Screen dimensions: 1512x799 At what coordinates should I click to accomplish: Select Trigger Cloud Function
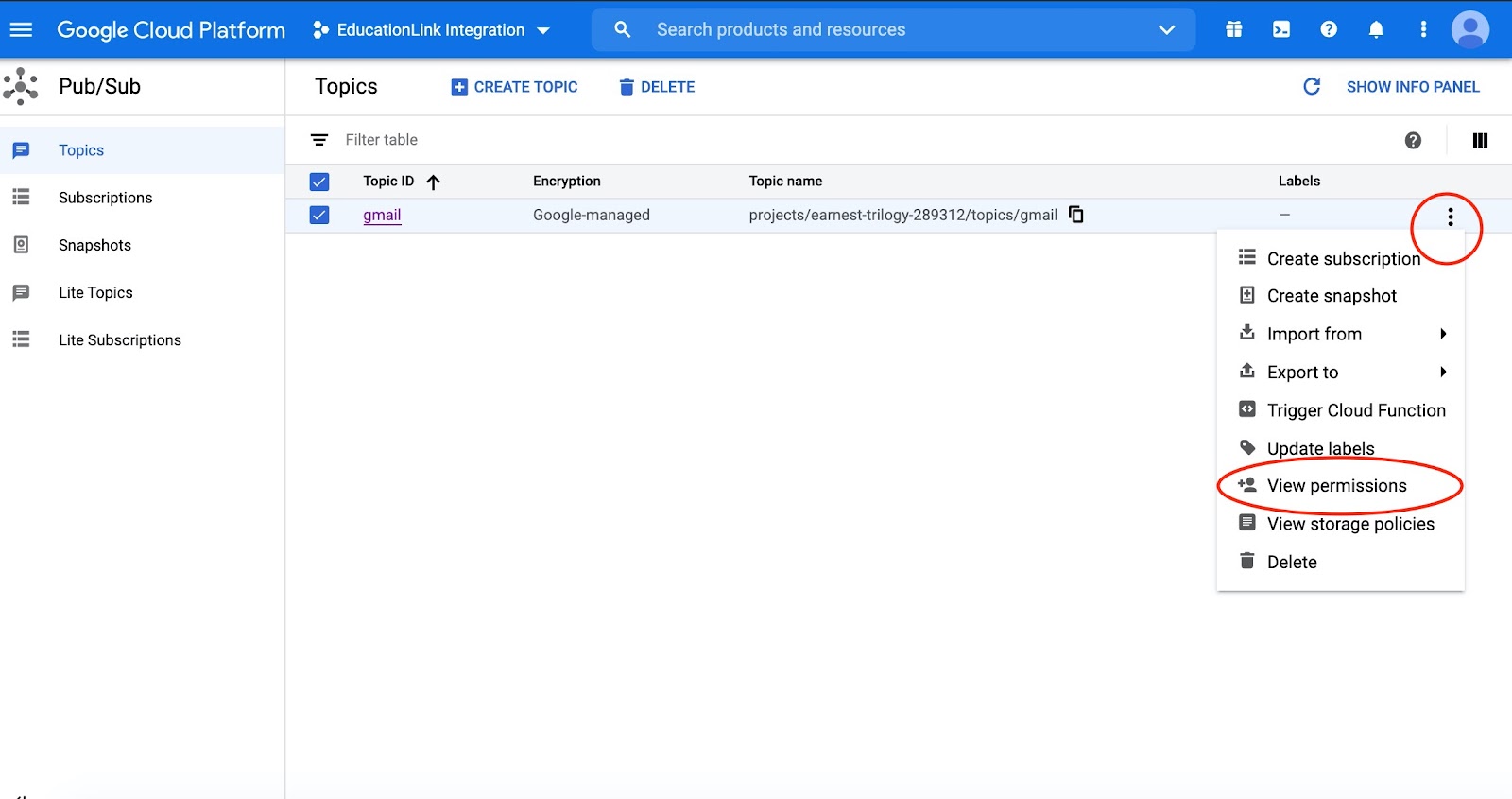tap(1341, 410)
